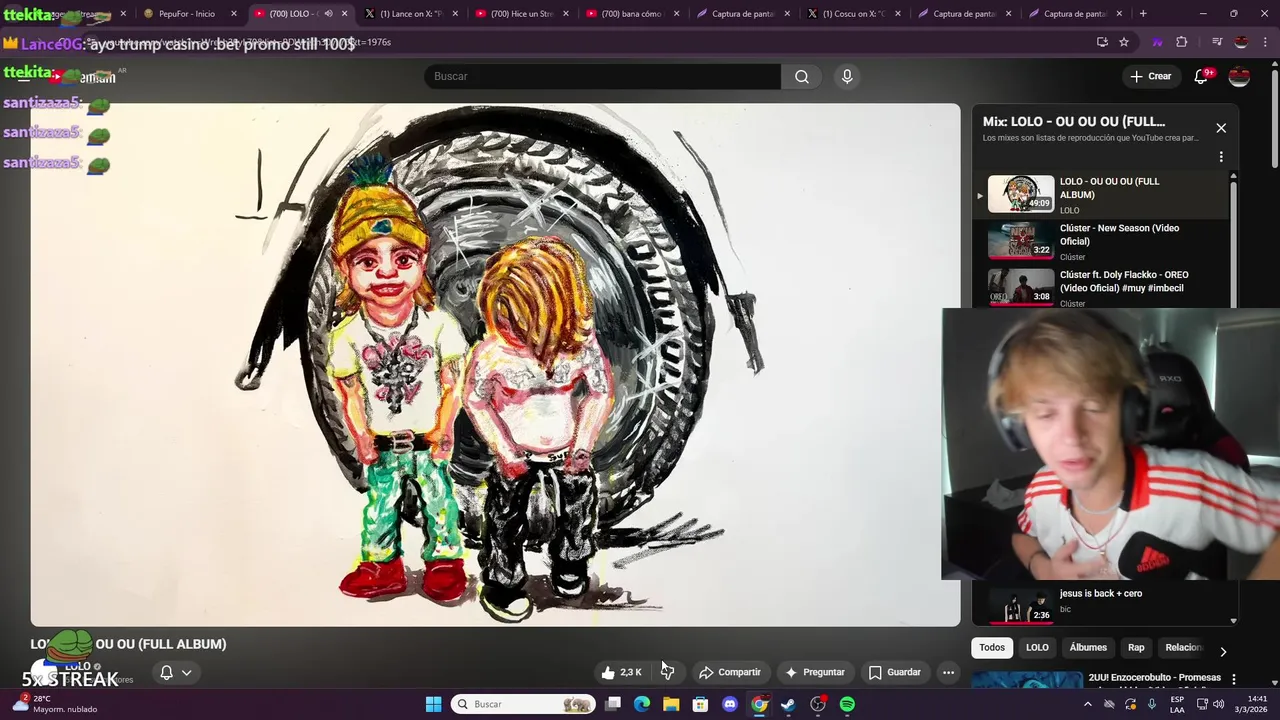Screen dimensions: 1280x720
Task: Open Microsoft Store from taskbar
Action: 700,704
